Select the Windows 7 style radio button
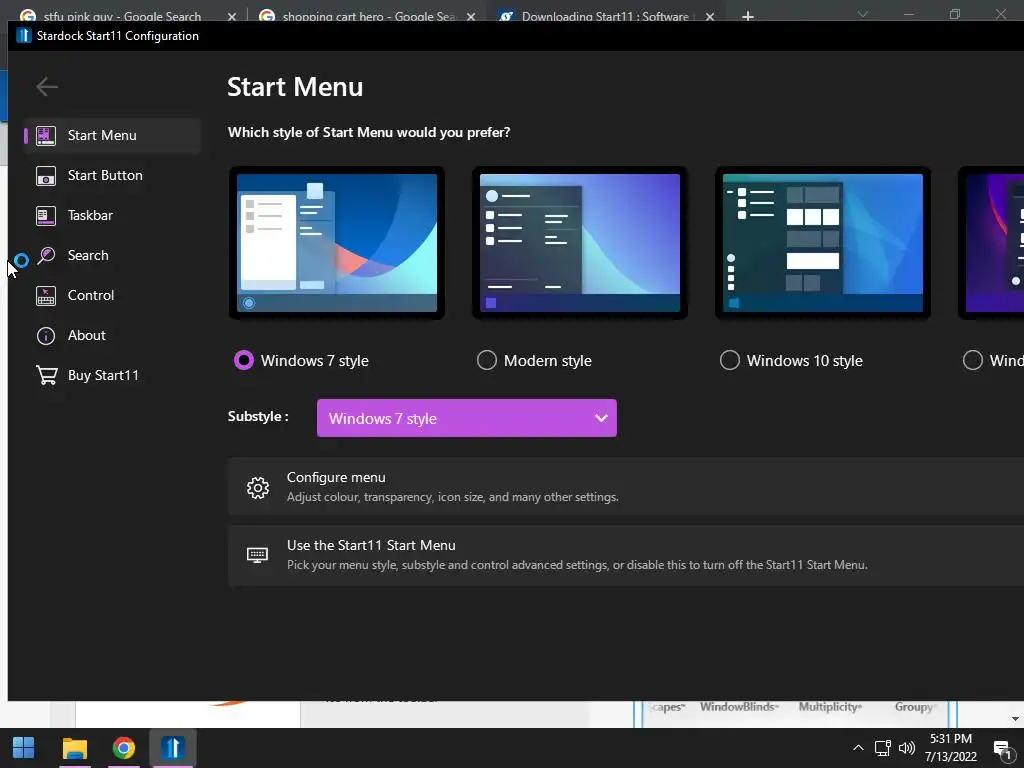1024x768 pixels. tap(244, 360)
